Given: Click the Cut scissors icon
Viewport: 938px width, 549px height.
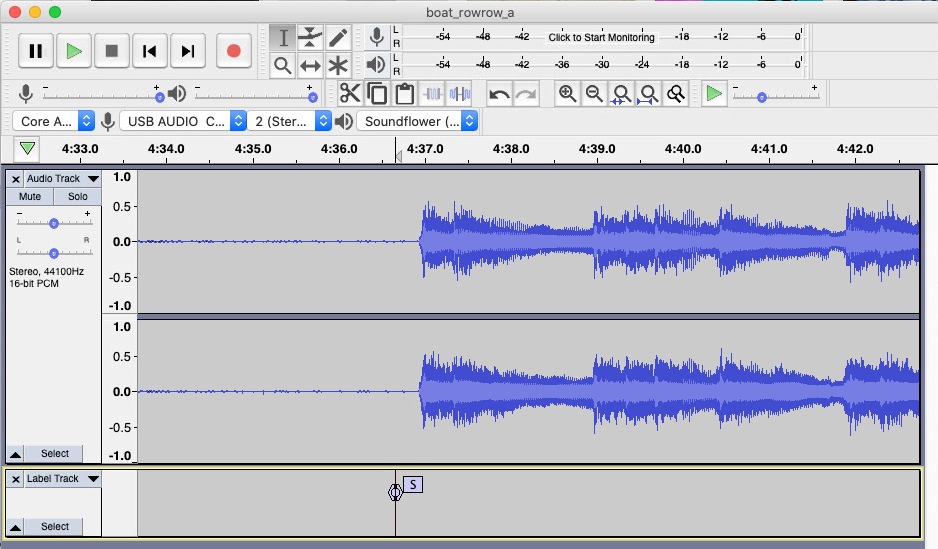Looking at the screenshot, I should [x=350, y=94].
